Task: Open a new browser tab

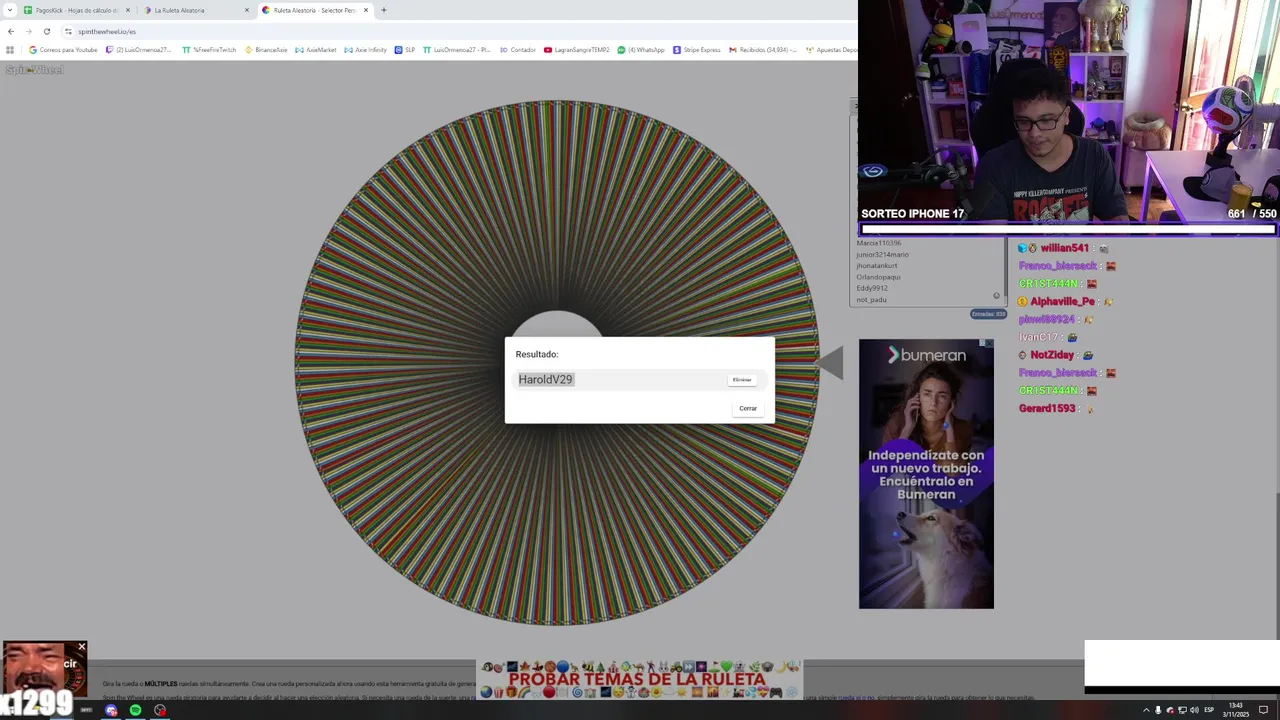Action: [x=384, y=10]
